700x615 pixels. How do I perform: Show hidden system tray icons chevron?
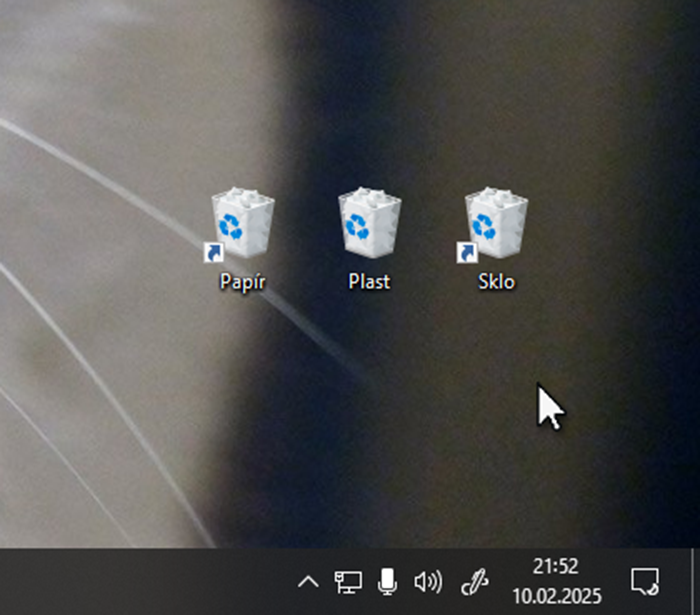click(308, 582)
